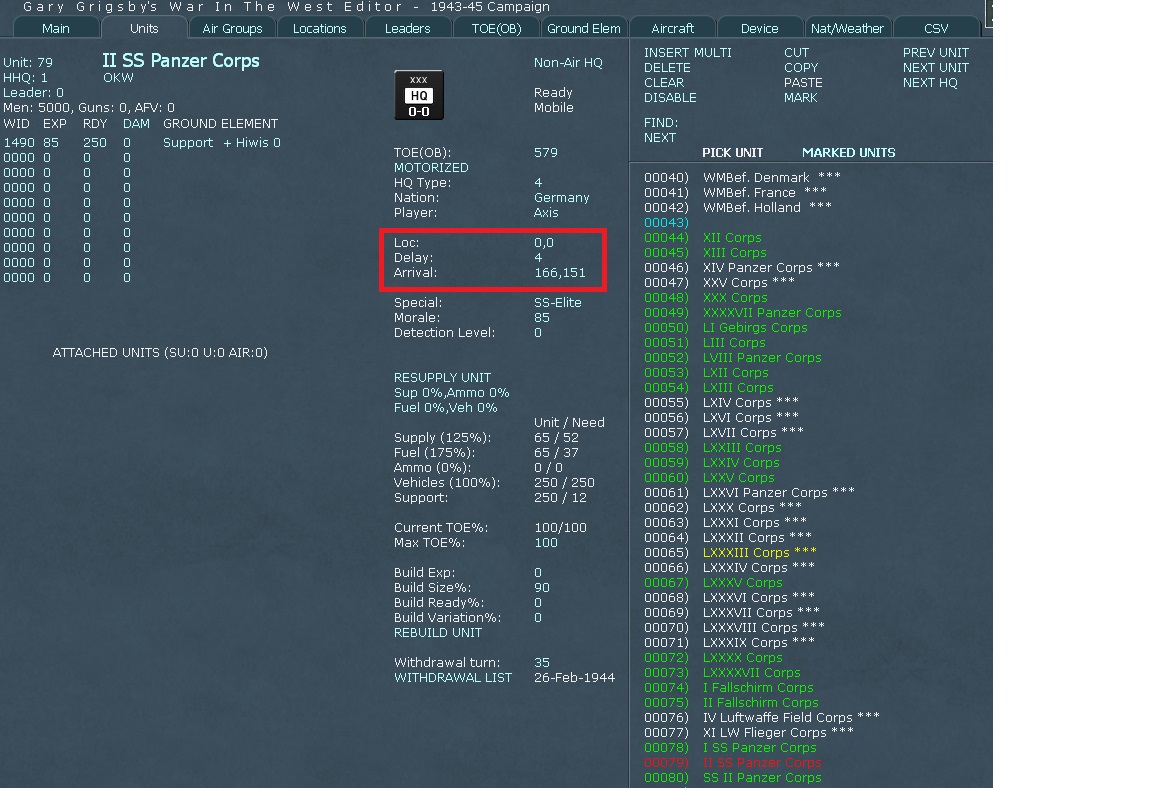Go to PREV UNIT
1152x788 pixels.
point(936,53)
